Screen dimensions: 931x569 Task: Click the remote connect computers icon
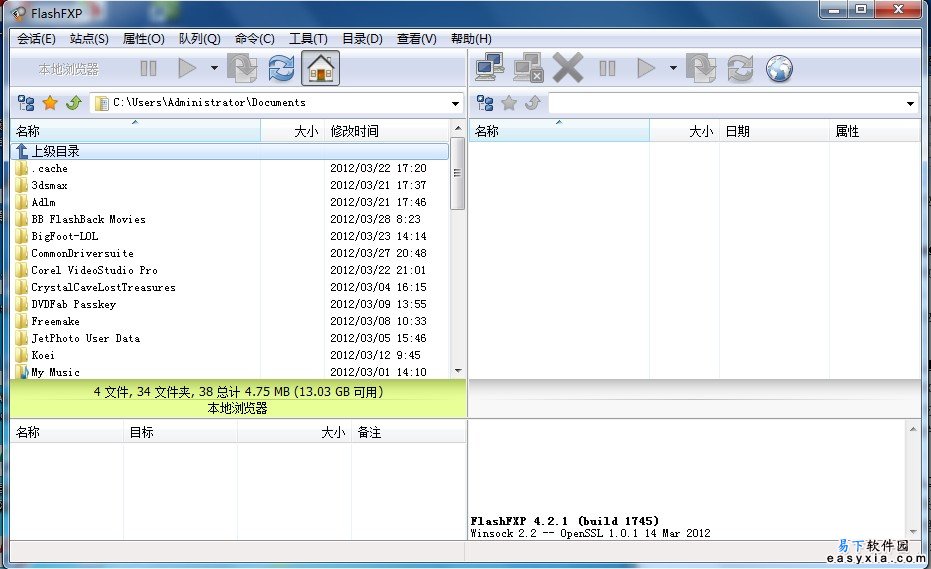(x=490, y=68)
